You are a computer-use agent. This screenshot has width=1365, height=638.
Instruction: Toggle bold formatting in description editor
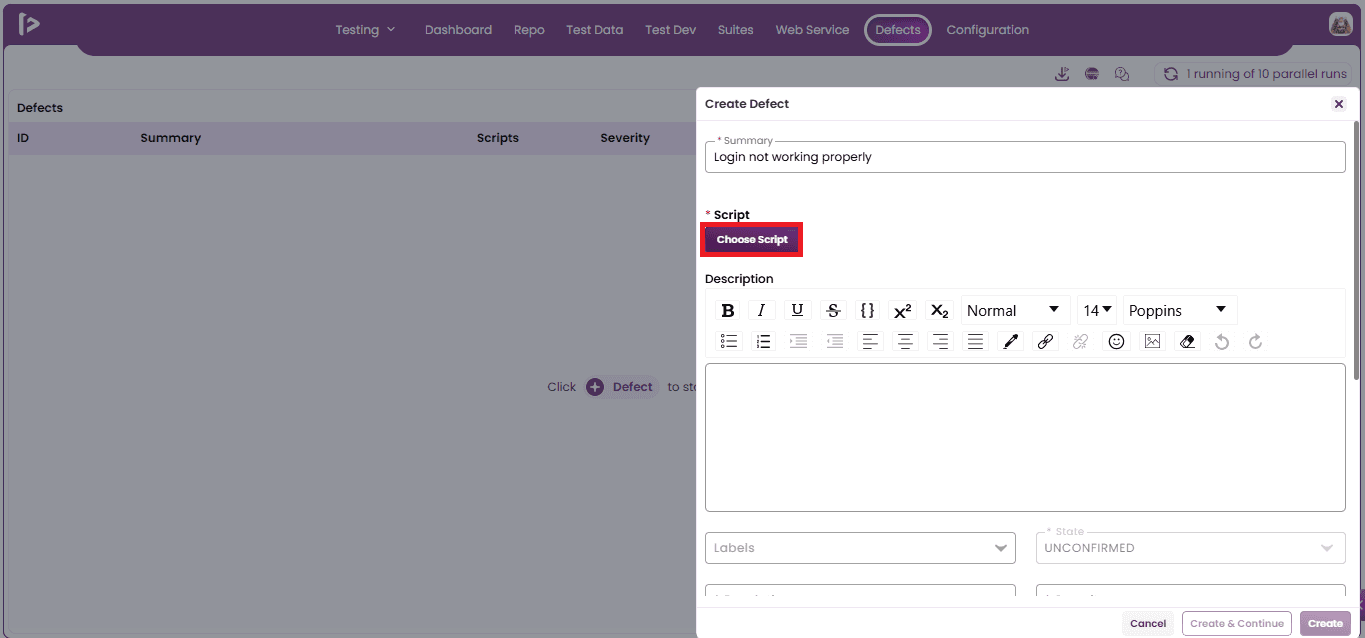(728, 310)
